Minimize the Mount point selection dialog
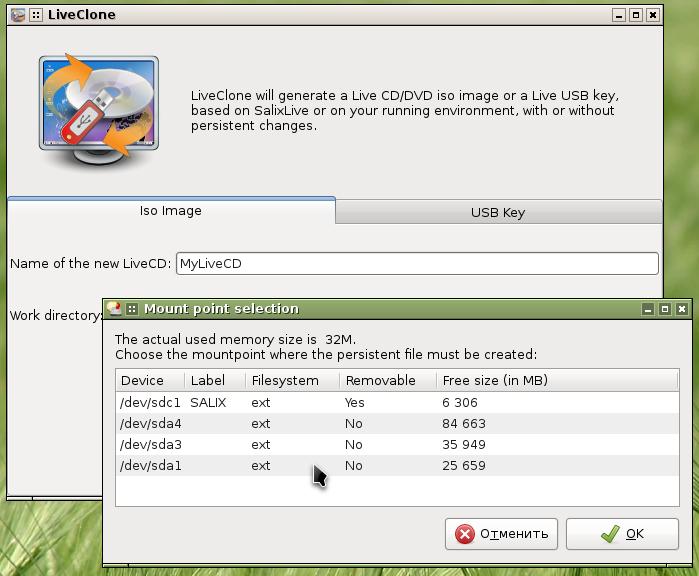Viewport: 699px width, 576px height. click(648, 309)
